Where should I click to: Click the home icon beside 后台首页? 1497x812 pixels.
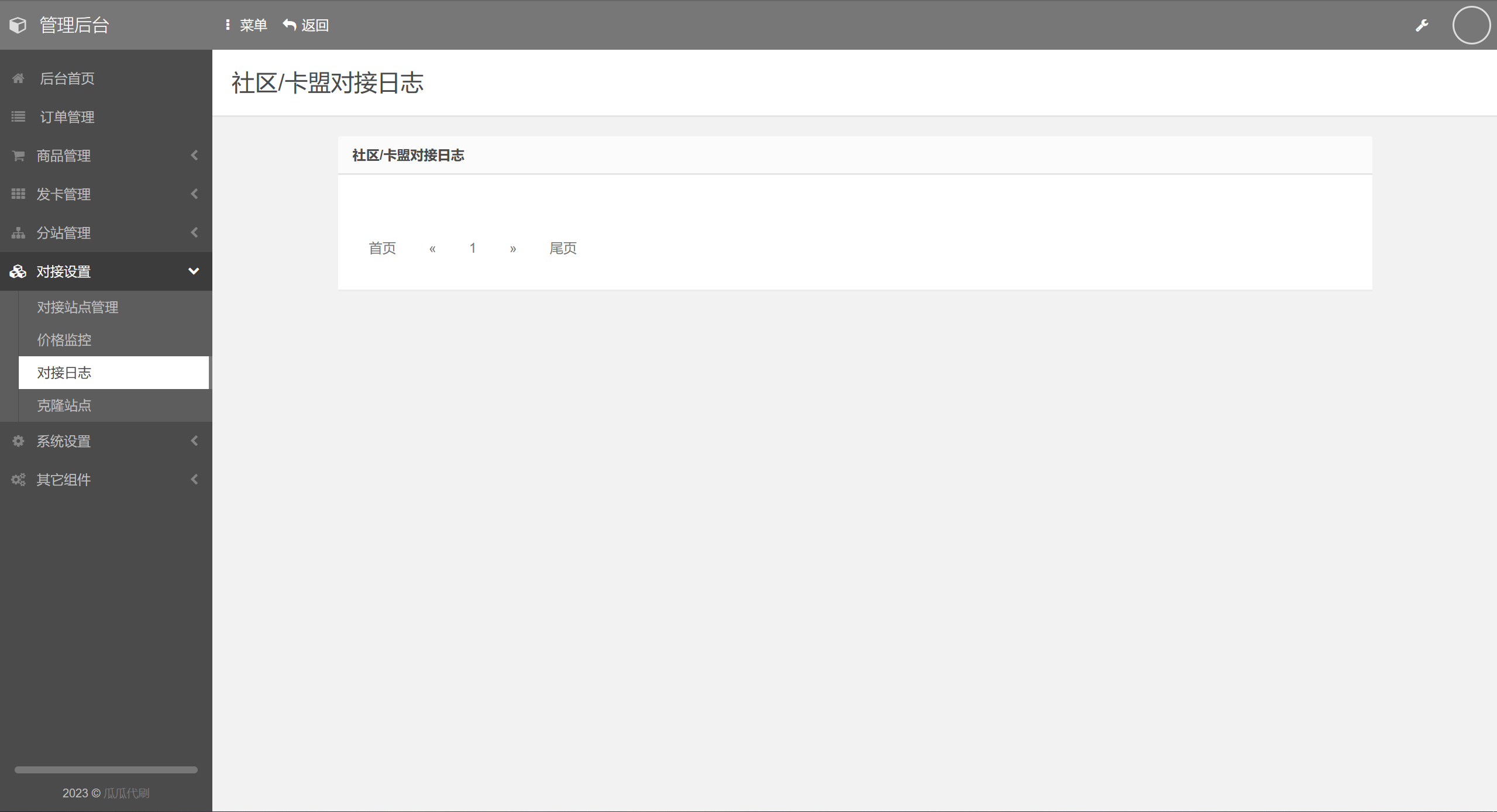click(x=18, y=78)
